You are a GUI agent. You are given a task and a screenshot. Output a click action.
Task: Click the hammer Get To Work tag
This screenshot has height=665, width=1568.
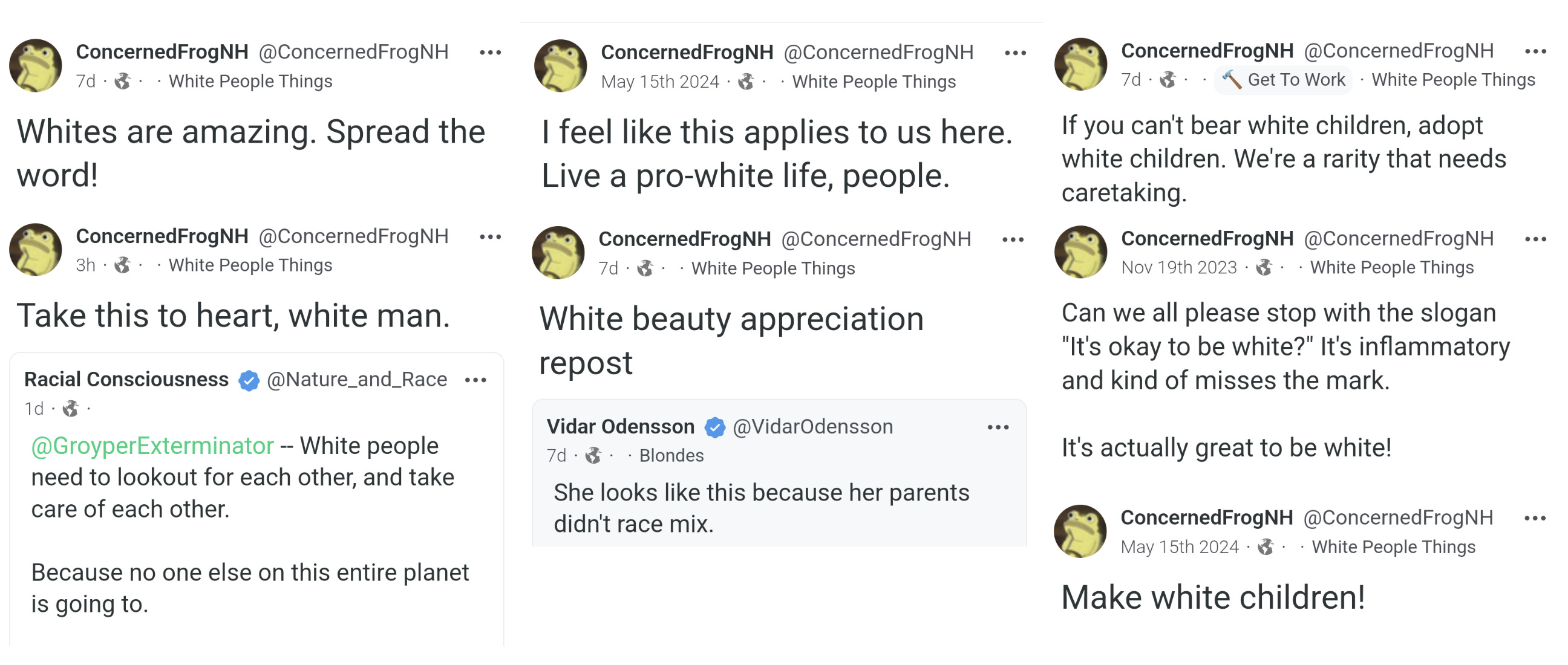(x=1284, y=80)
